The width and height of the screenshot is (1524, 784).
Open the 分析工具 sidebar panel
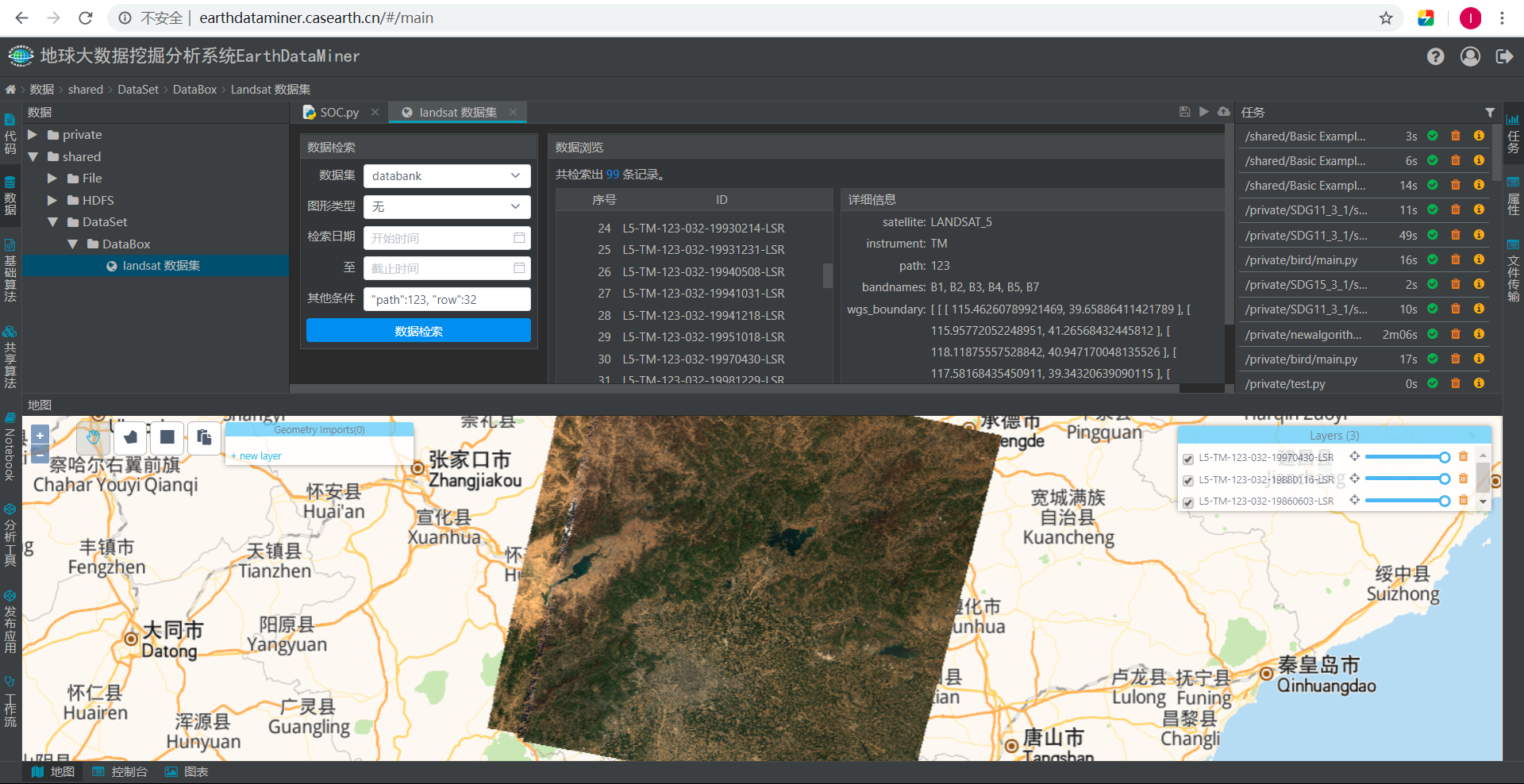coord(10,535)
